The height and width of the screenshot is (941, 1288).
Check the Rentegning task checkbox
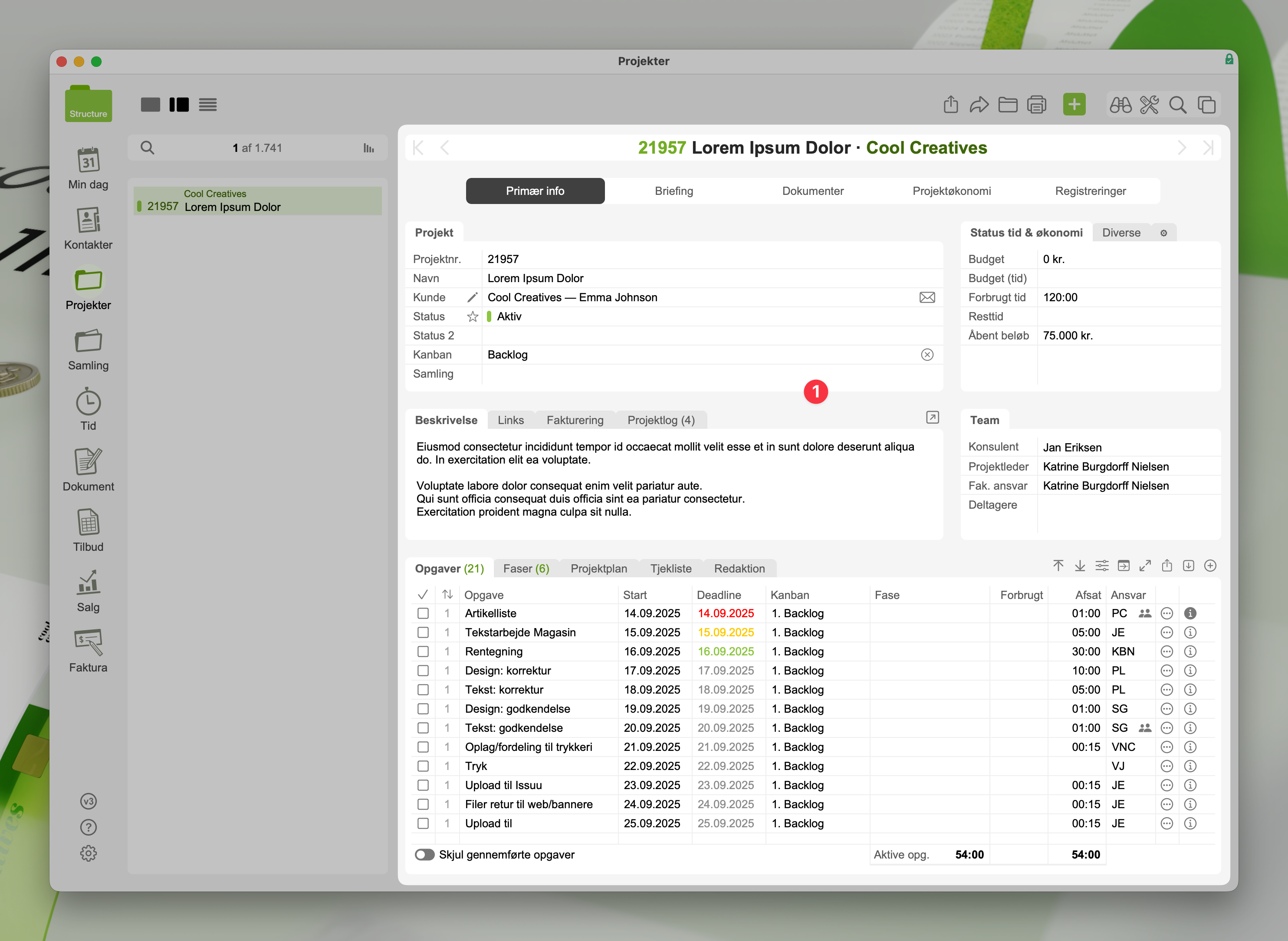(423, 651)
